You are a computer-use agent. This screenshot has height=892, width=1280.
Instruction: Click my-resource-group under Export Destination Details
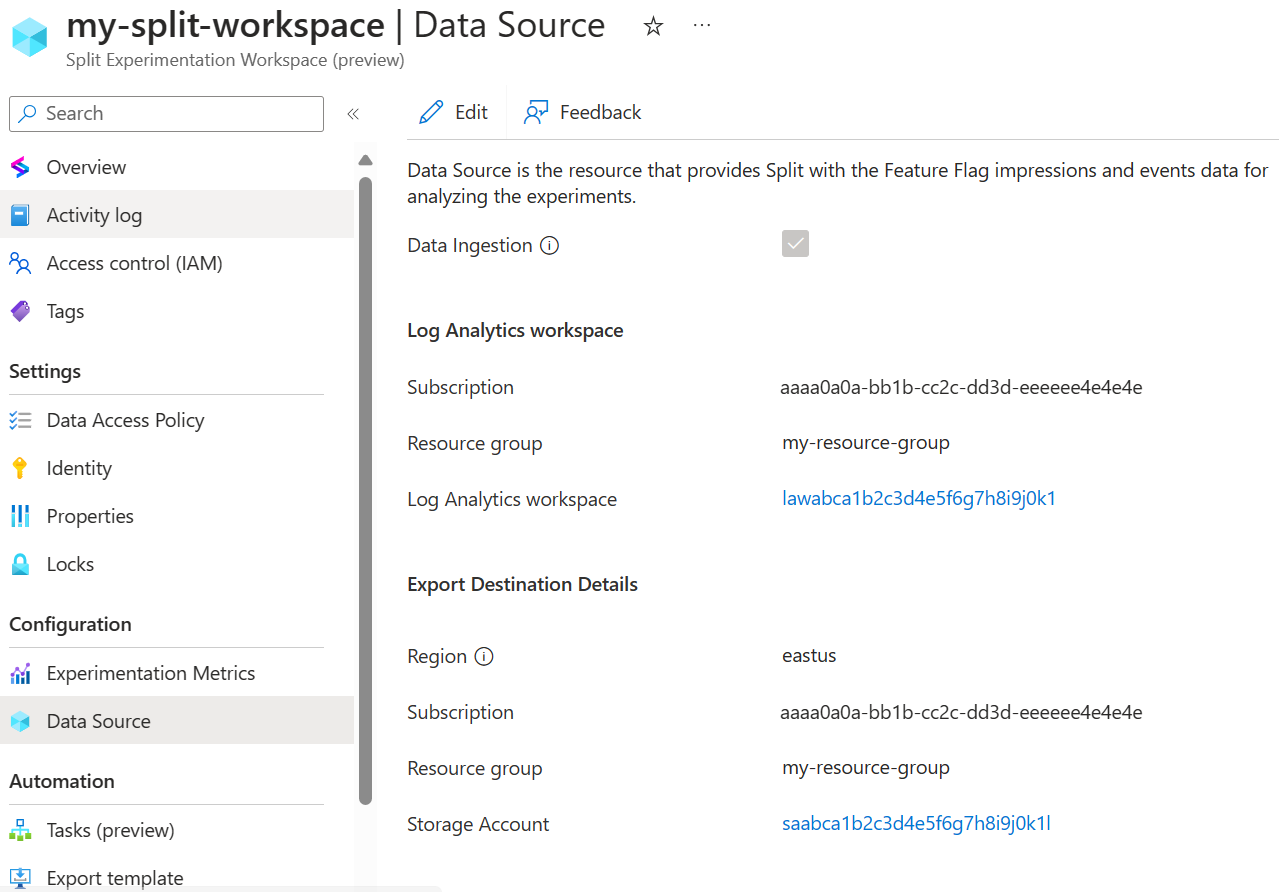pos(866,767)
